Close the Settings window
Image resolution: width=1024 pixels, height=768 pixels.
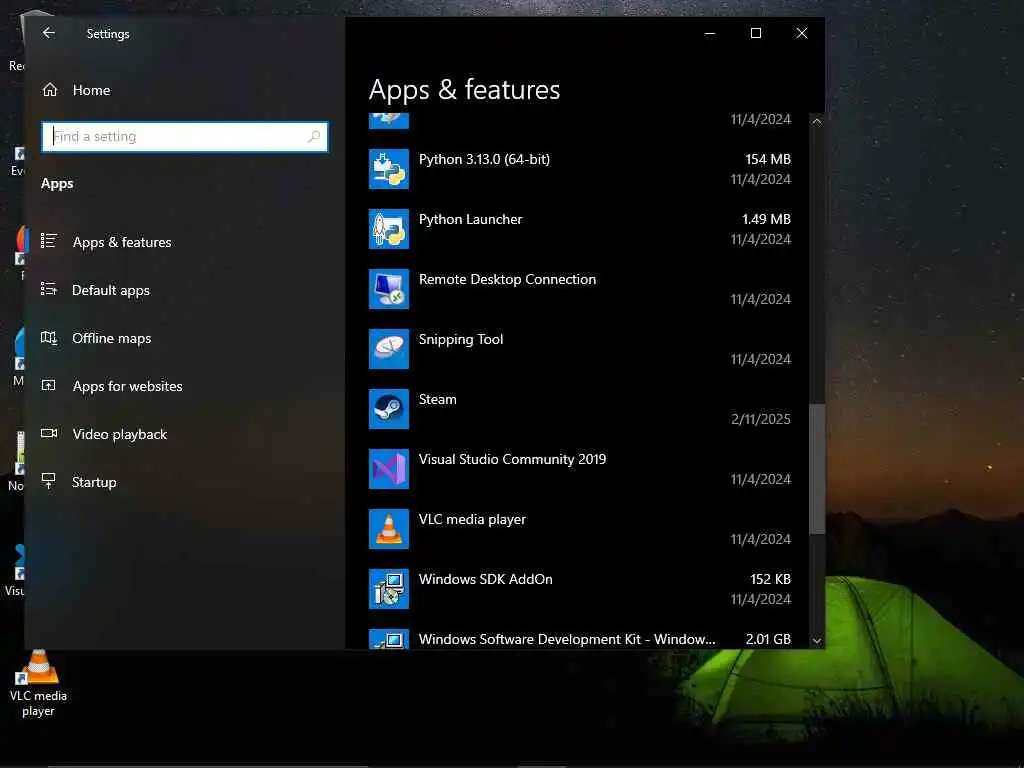tap(801, 33)
